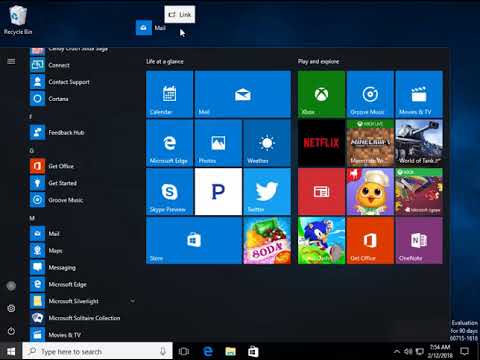Image resolution: width=480 pixels, height=360 pixels.
Task: Open the Calendar tile
Action: 169,94
